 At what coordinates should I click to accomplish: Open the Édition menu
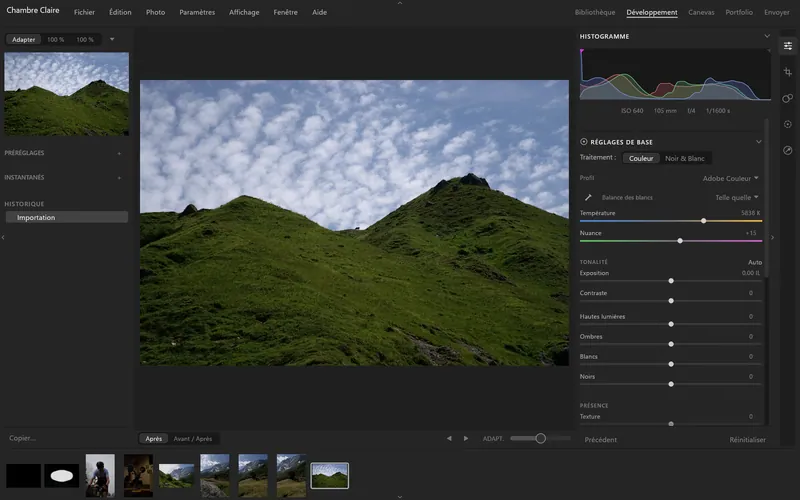pyautogui.click(x=120, y=12)
